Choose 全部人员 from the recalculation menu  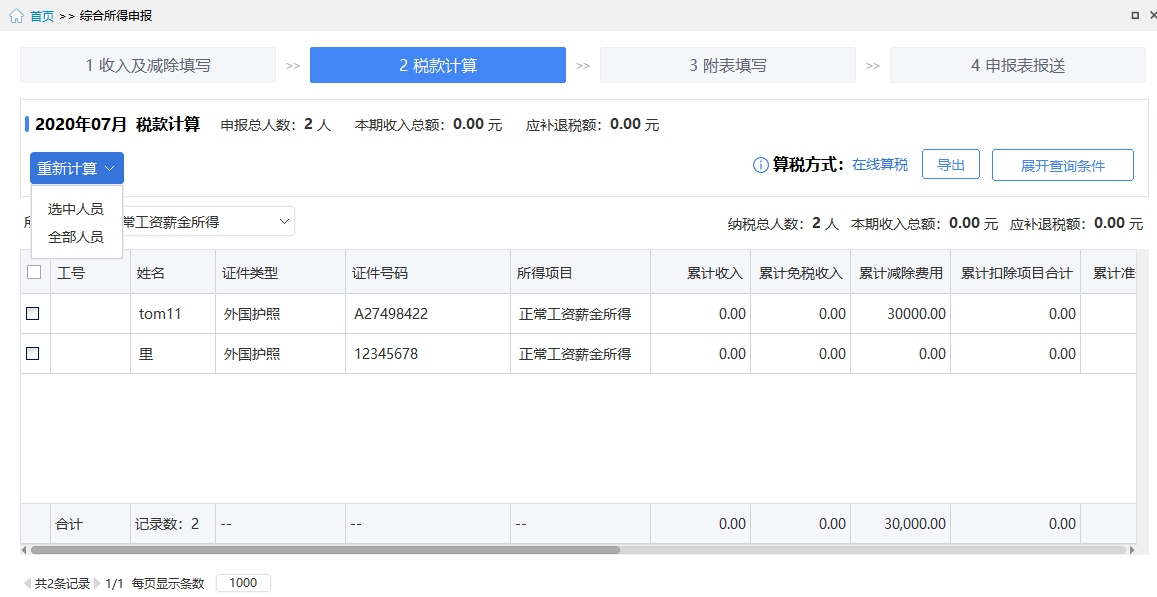(76, 237)
